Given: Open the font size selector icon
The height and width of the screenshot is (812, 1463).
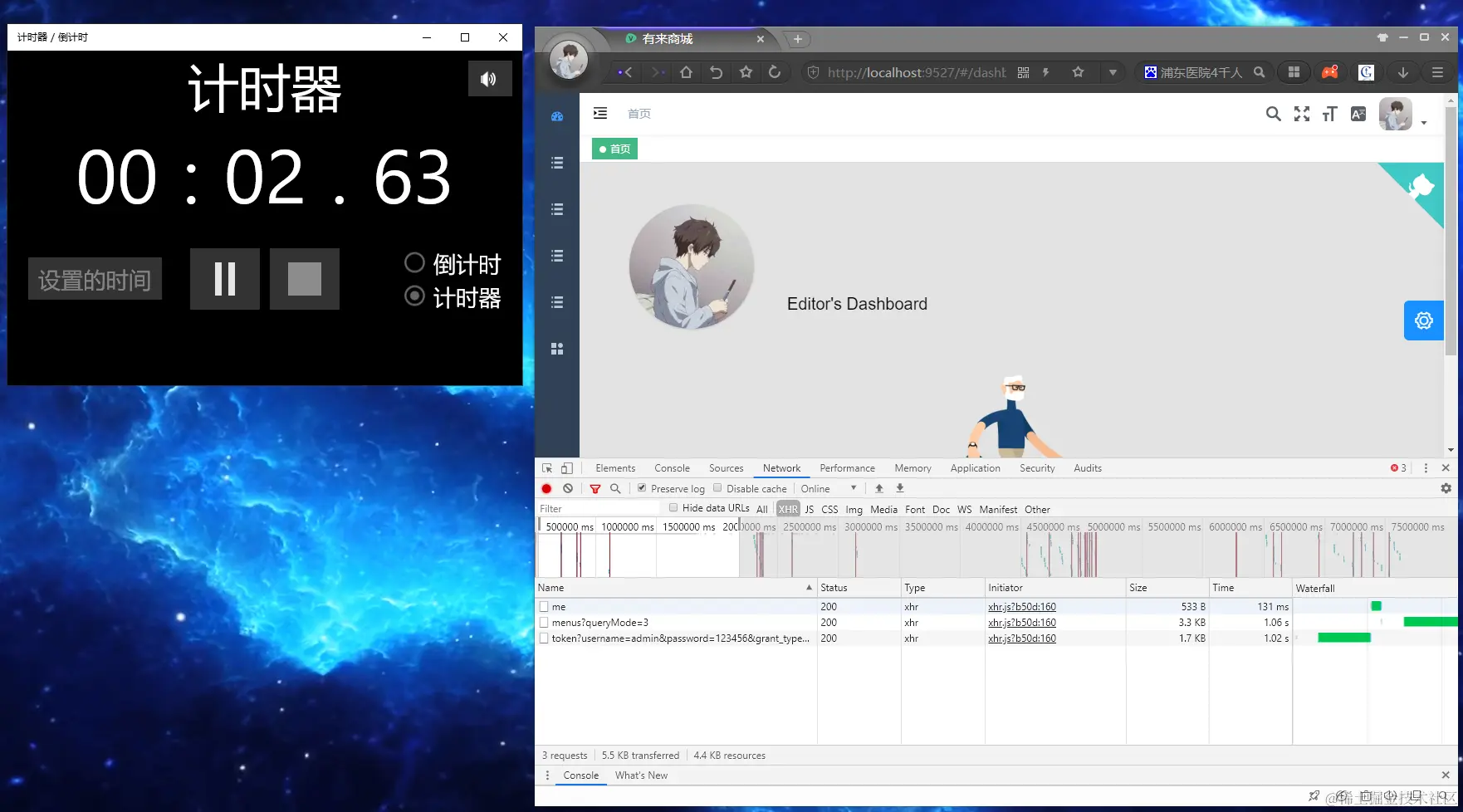Looking at the screenshot, I should (x=1330, y=114).
